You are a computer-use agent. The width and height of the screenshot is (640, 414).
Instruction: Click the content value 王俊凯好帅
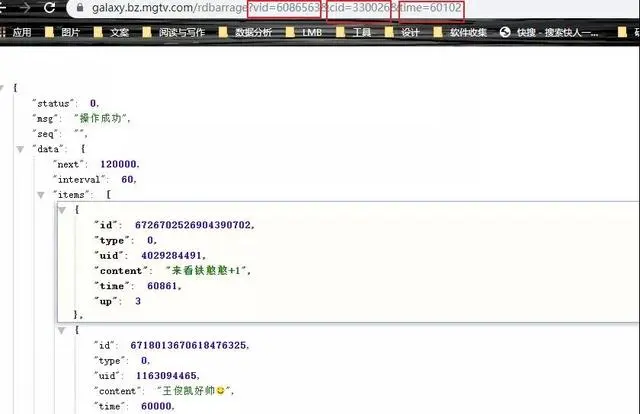194,391
